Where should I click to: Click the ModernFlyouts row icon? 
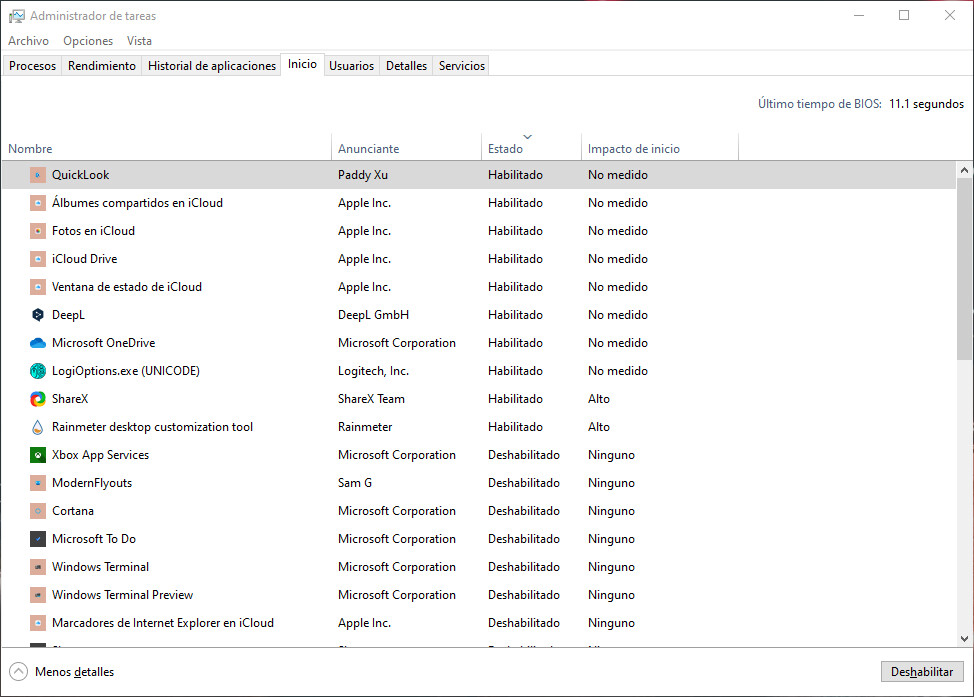(38, 483)
